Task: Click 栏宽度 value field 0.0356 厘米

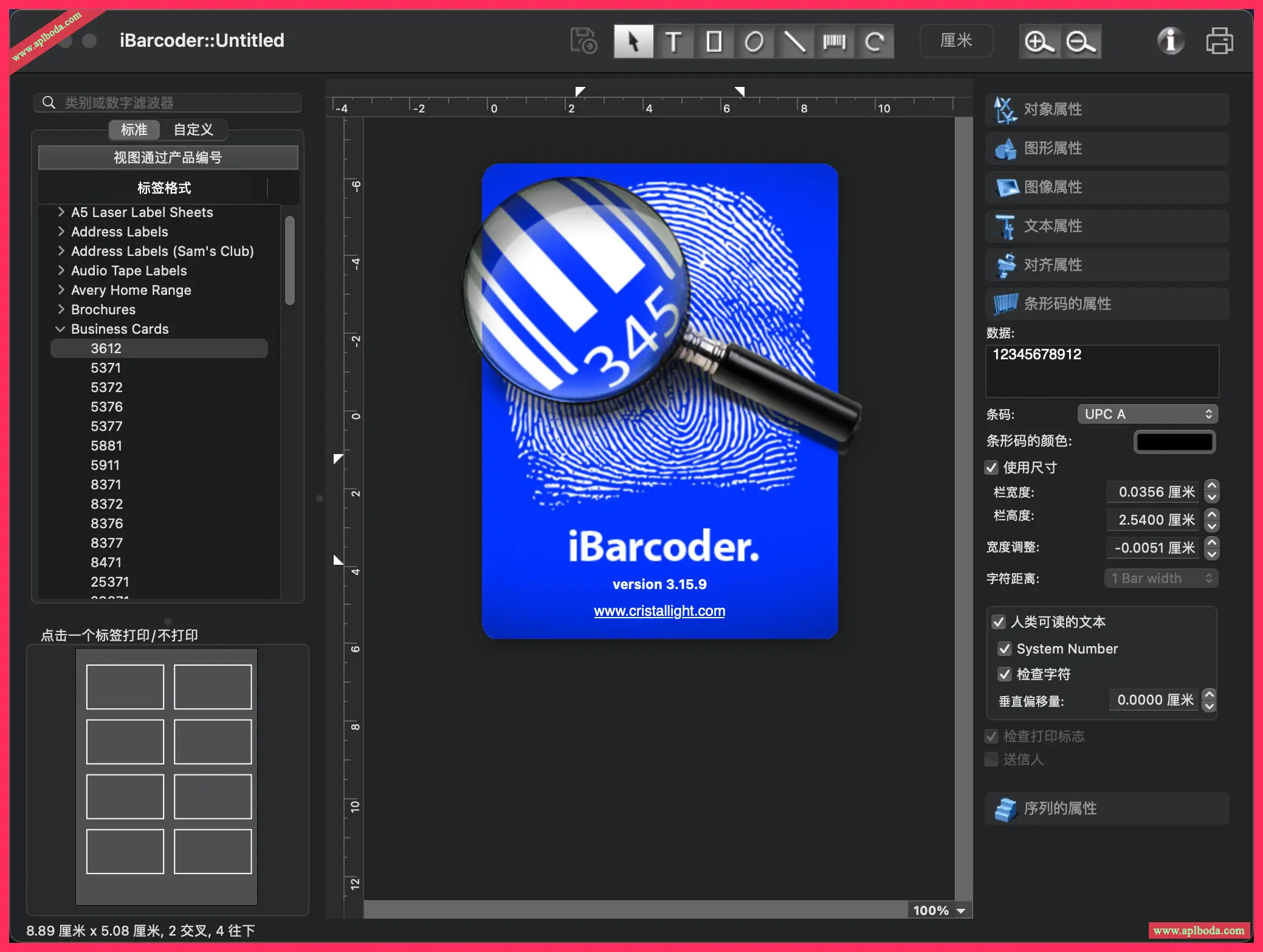Action: [1152, 492]
